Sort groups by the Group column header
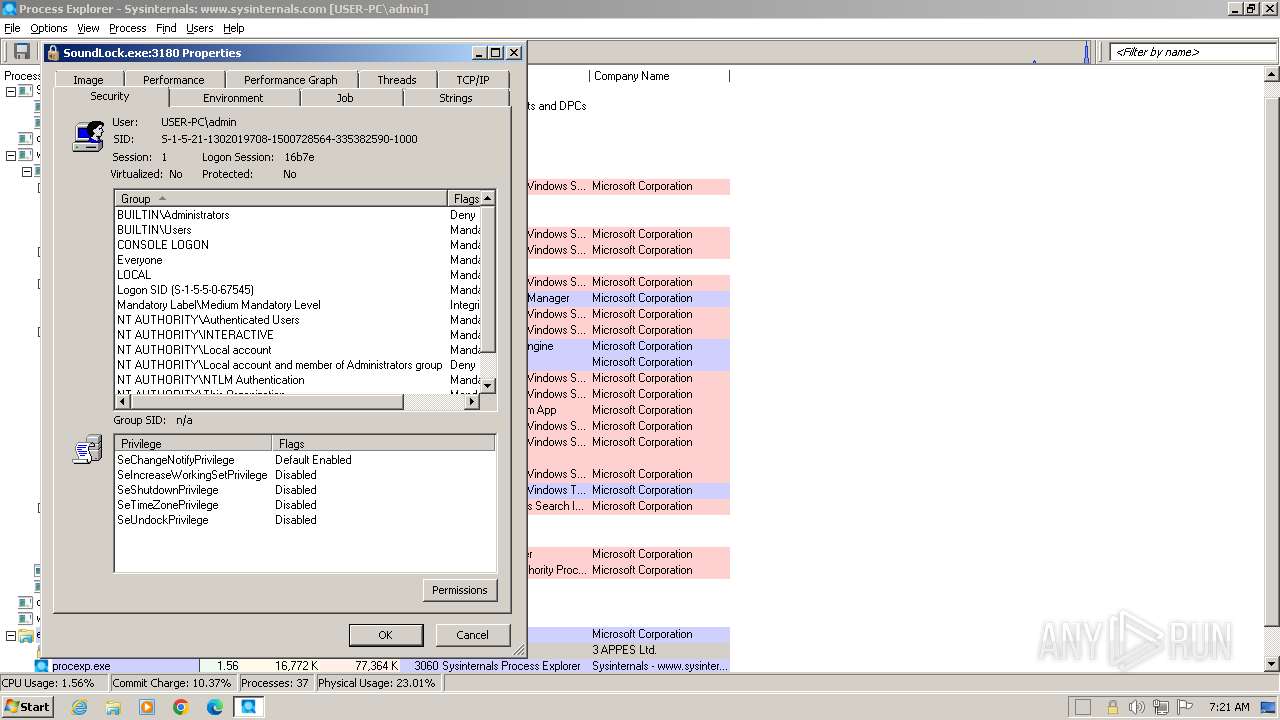 pyautogui.click(x=281, y=199)
